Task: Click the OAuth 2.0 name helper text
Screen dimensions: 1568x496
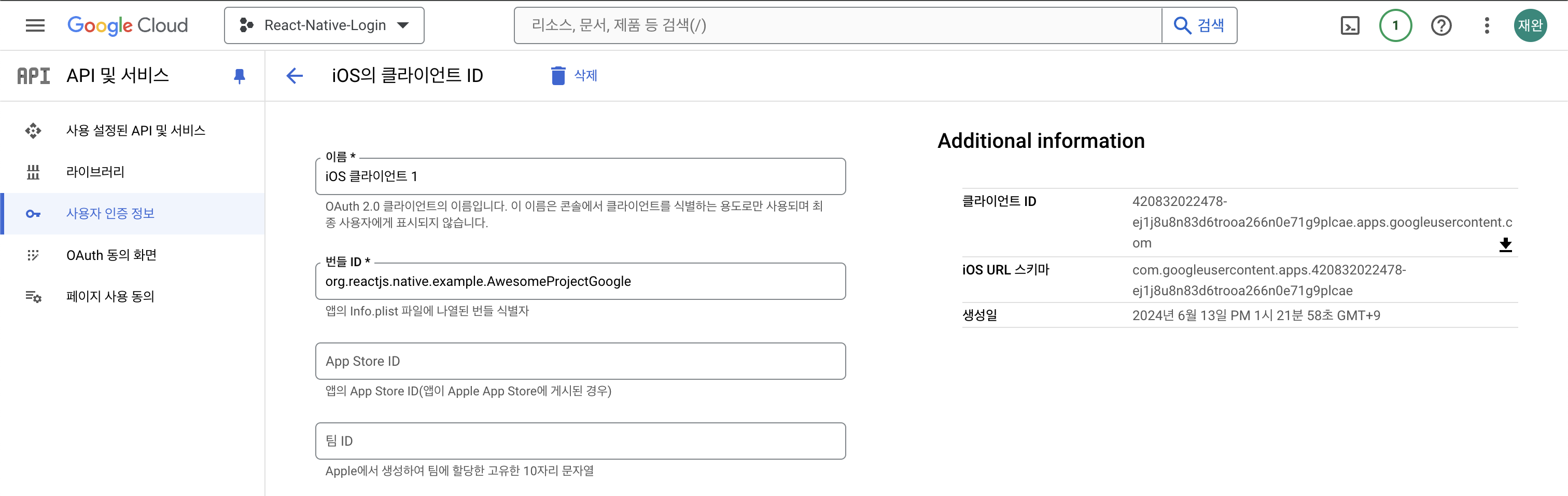Action: point(574,214)
